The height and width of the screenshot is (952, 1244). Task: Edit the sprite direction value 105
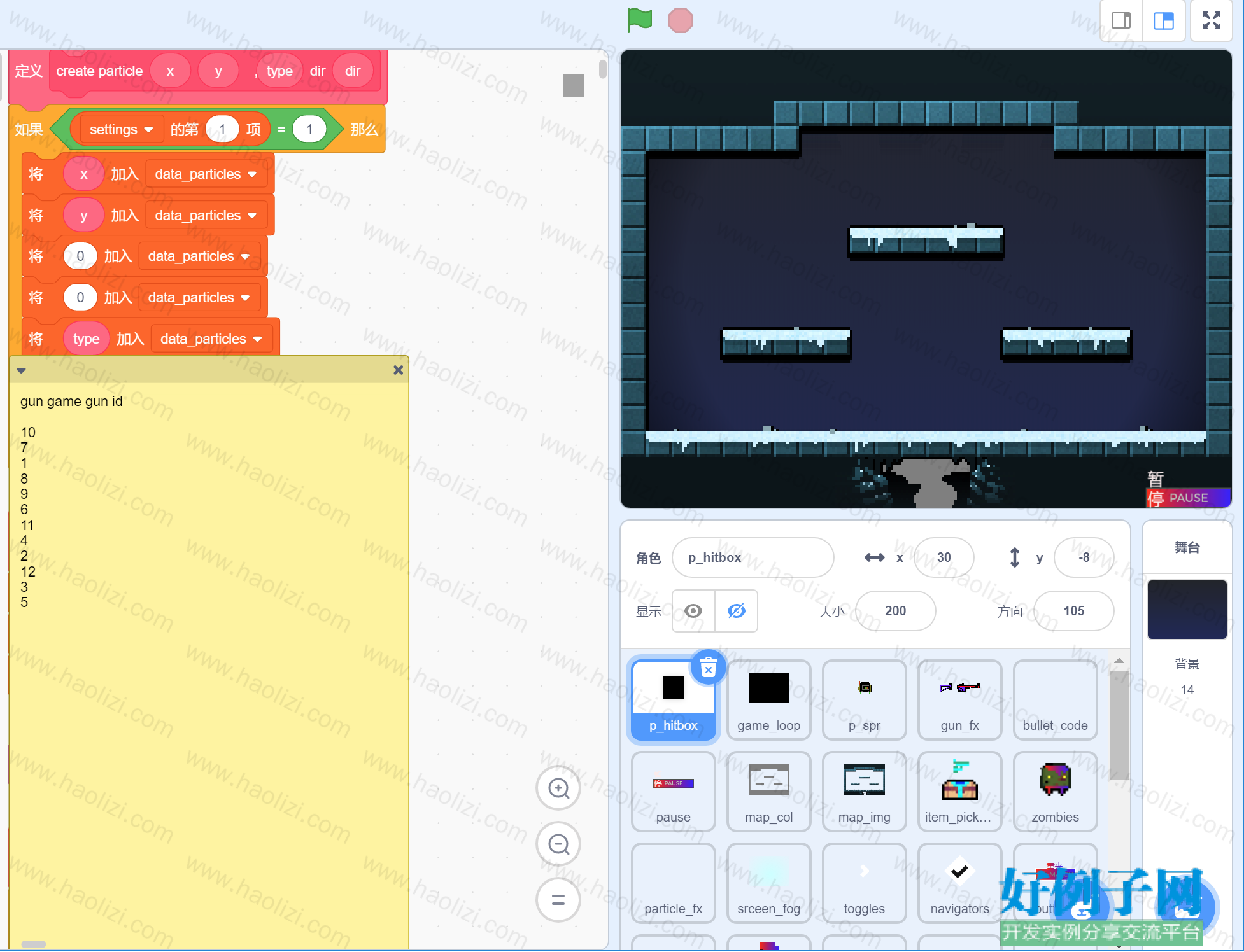click(x=1073, y=611)
